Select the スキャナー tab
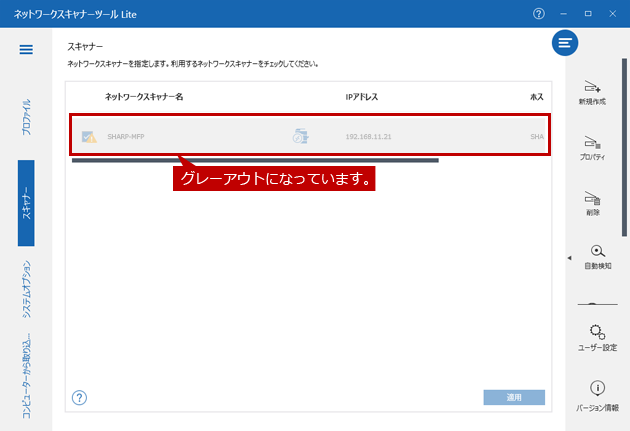Viewport: 630px width, 431px height. (26, 203)
